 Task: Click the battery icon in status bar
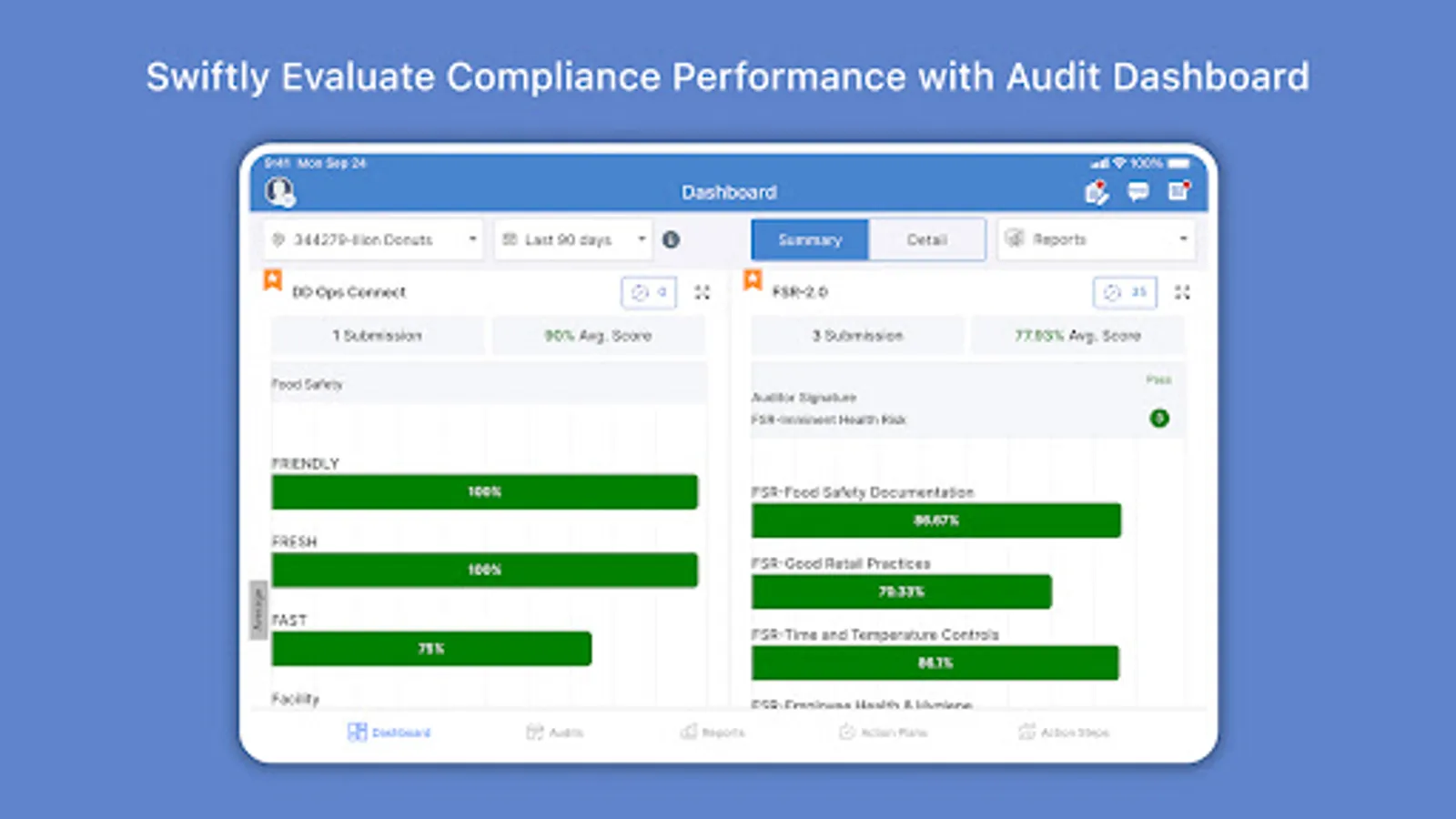[1178, 164]
